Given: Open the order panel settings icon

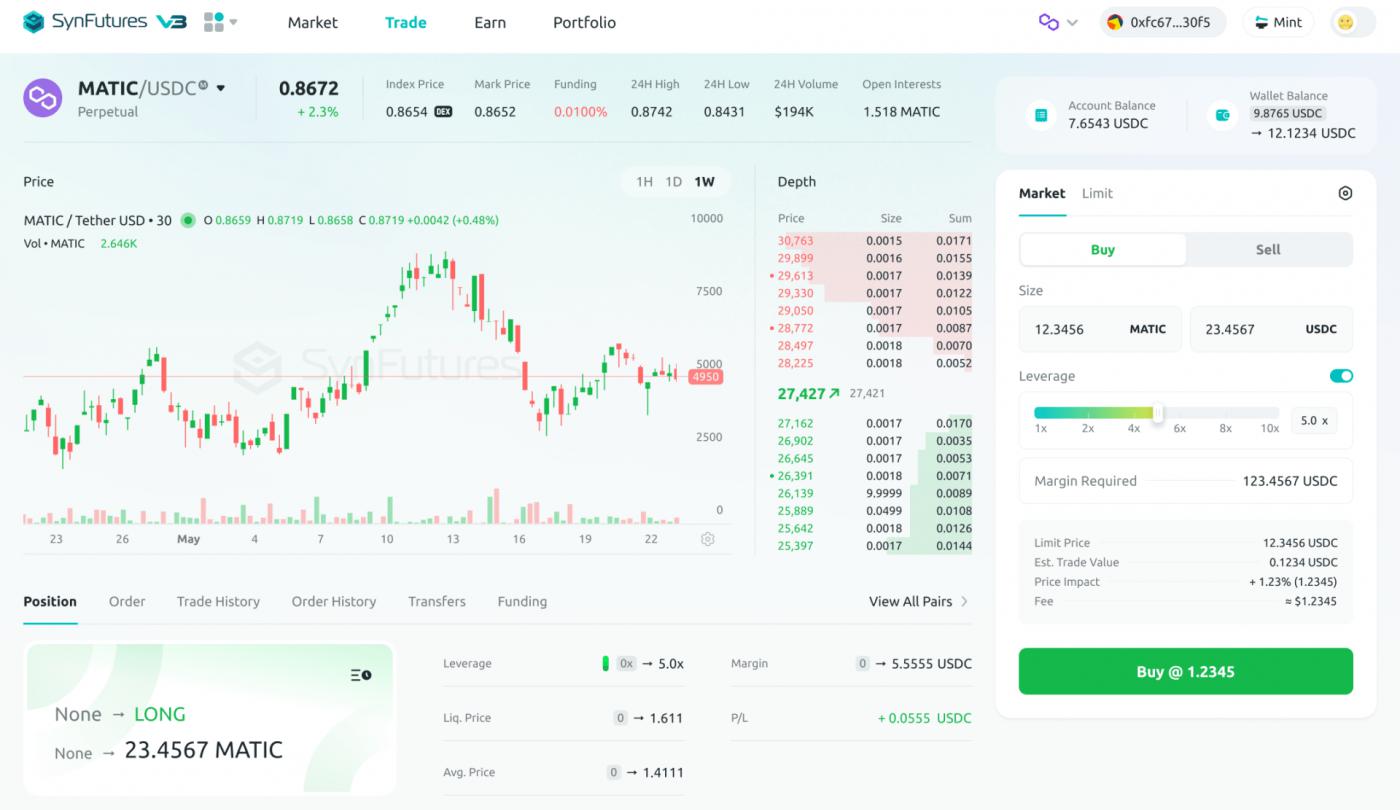Looking at the screenshot, I should point(1345,194).
